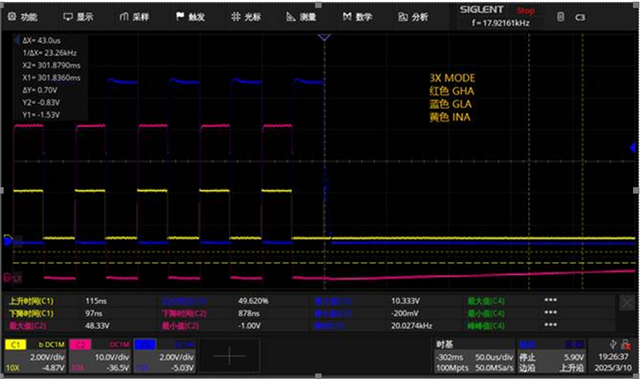Open the 采样 acquisition menu

point(134,17)
